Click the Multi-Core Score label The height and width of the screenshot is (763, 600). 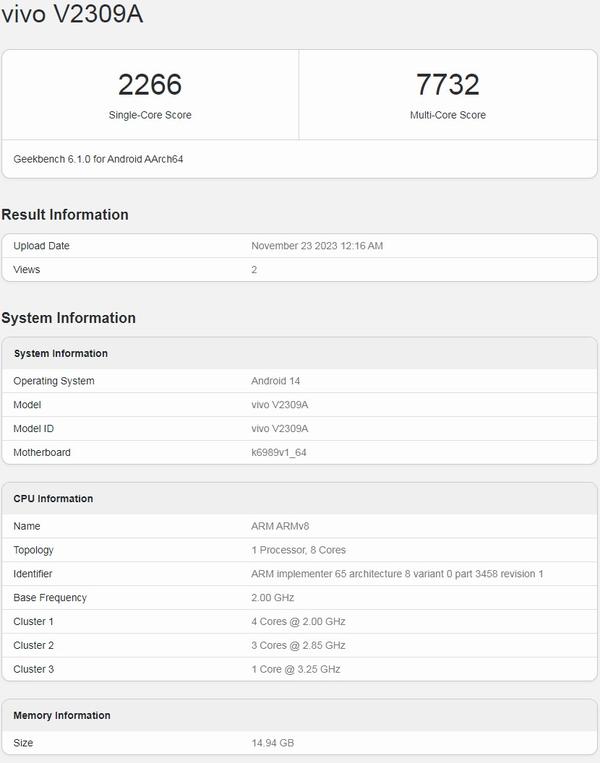[x=448, y=115]
